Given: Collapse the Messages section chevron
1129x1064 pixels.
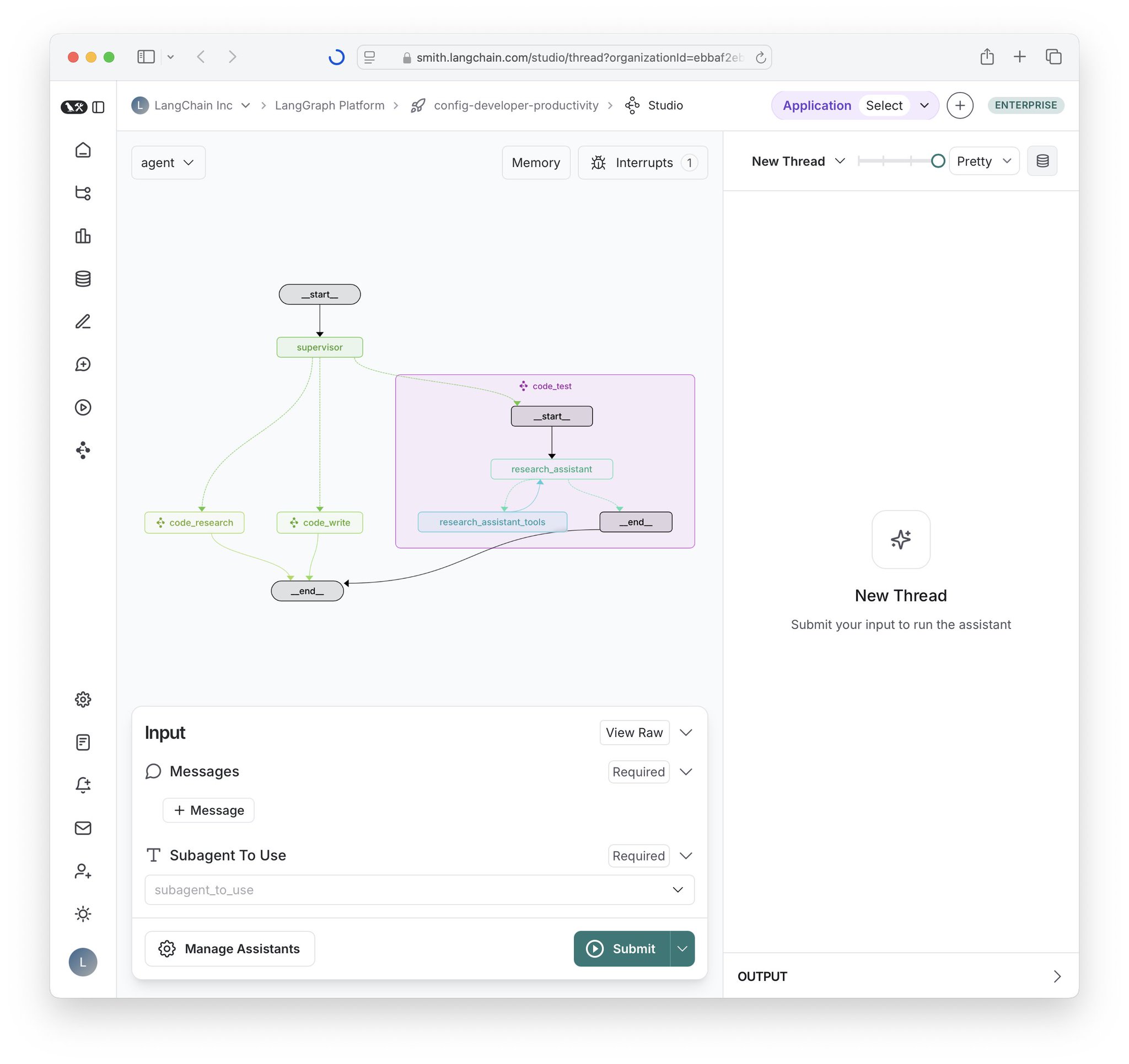Looking at the screenshot, I should click(x=685, y=772).
